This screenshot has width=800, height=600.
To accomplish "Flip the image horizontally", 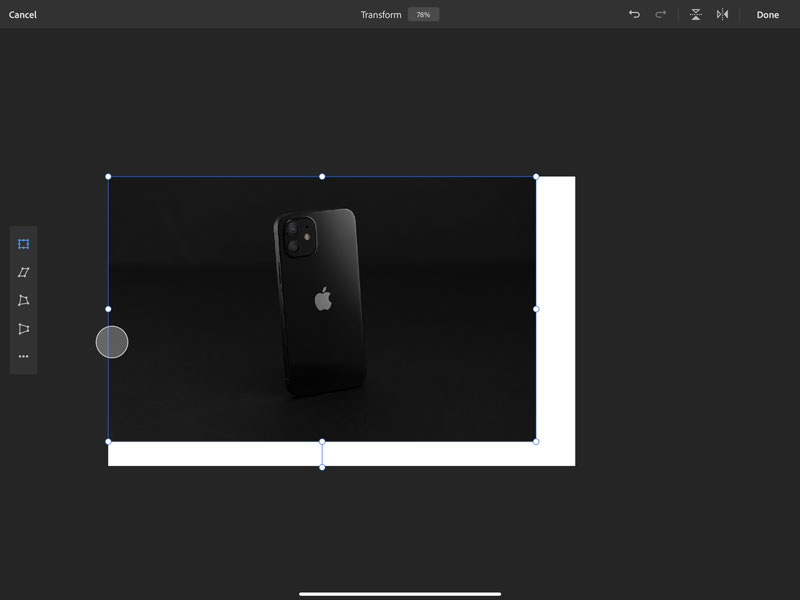I will pyautogui.click(x=722, y=15).
